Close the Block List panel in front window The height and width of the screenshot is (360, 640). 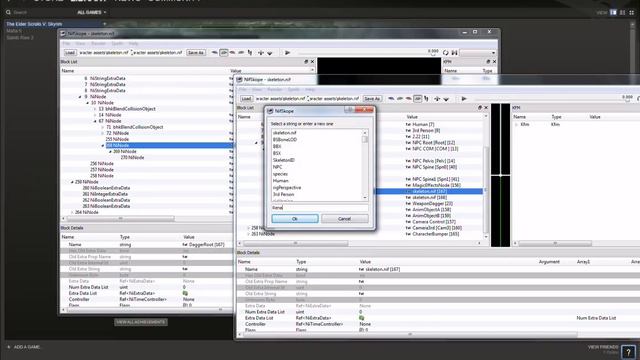(x=486, y=108)
